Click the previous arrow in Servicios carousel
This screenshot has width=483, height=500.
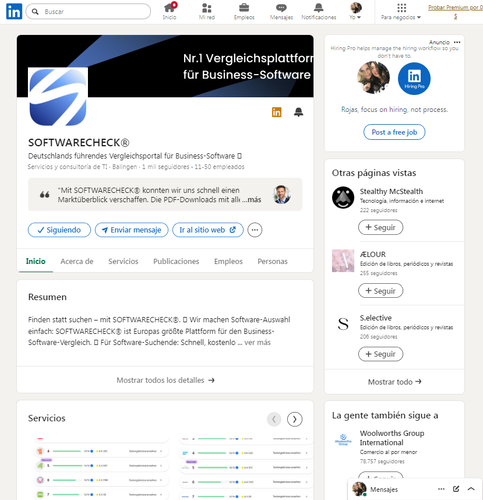click(x=274, y=419)
